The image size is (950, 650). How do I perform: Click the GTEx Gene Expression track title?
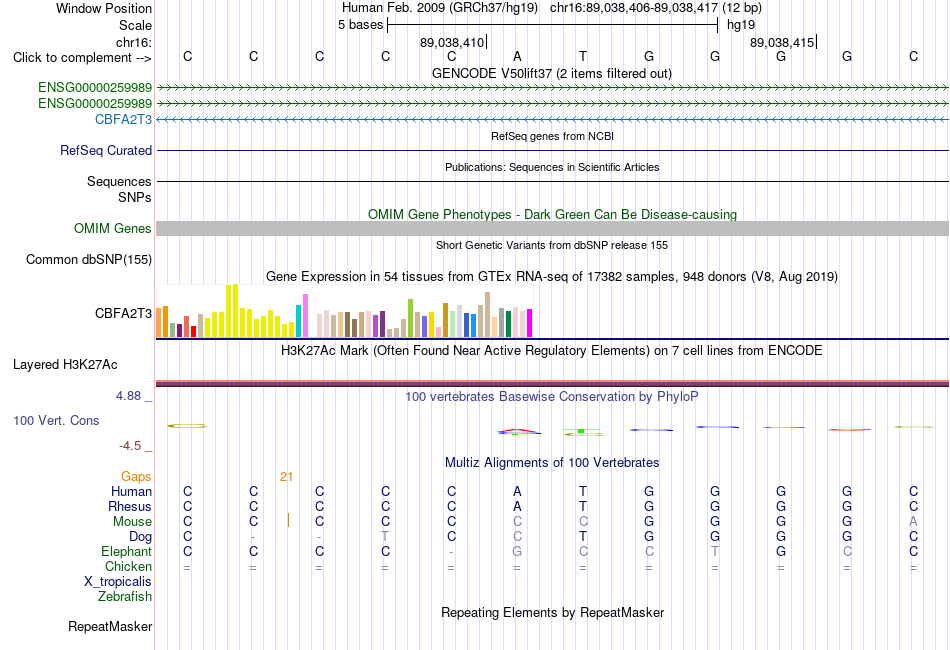click(552, 277)
